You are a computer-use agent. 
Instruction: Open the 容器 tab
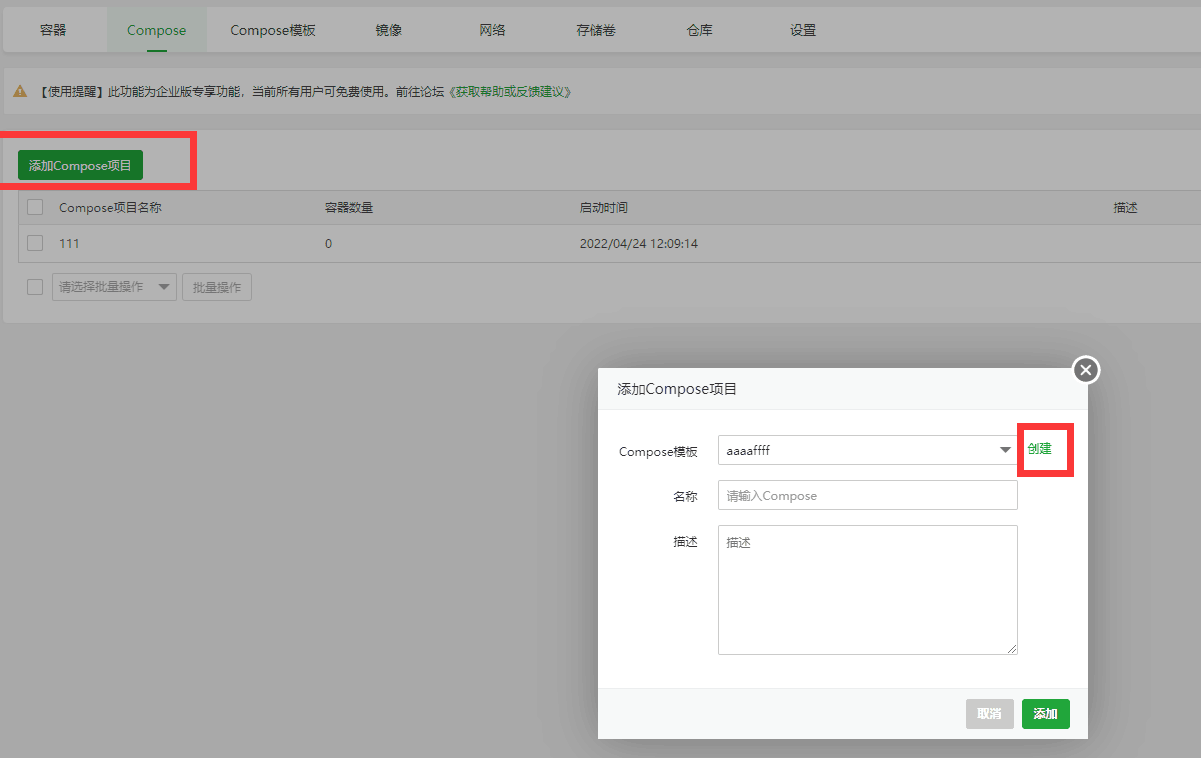(x=53, y=30)
